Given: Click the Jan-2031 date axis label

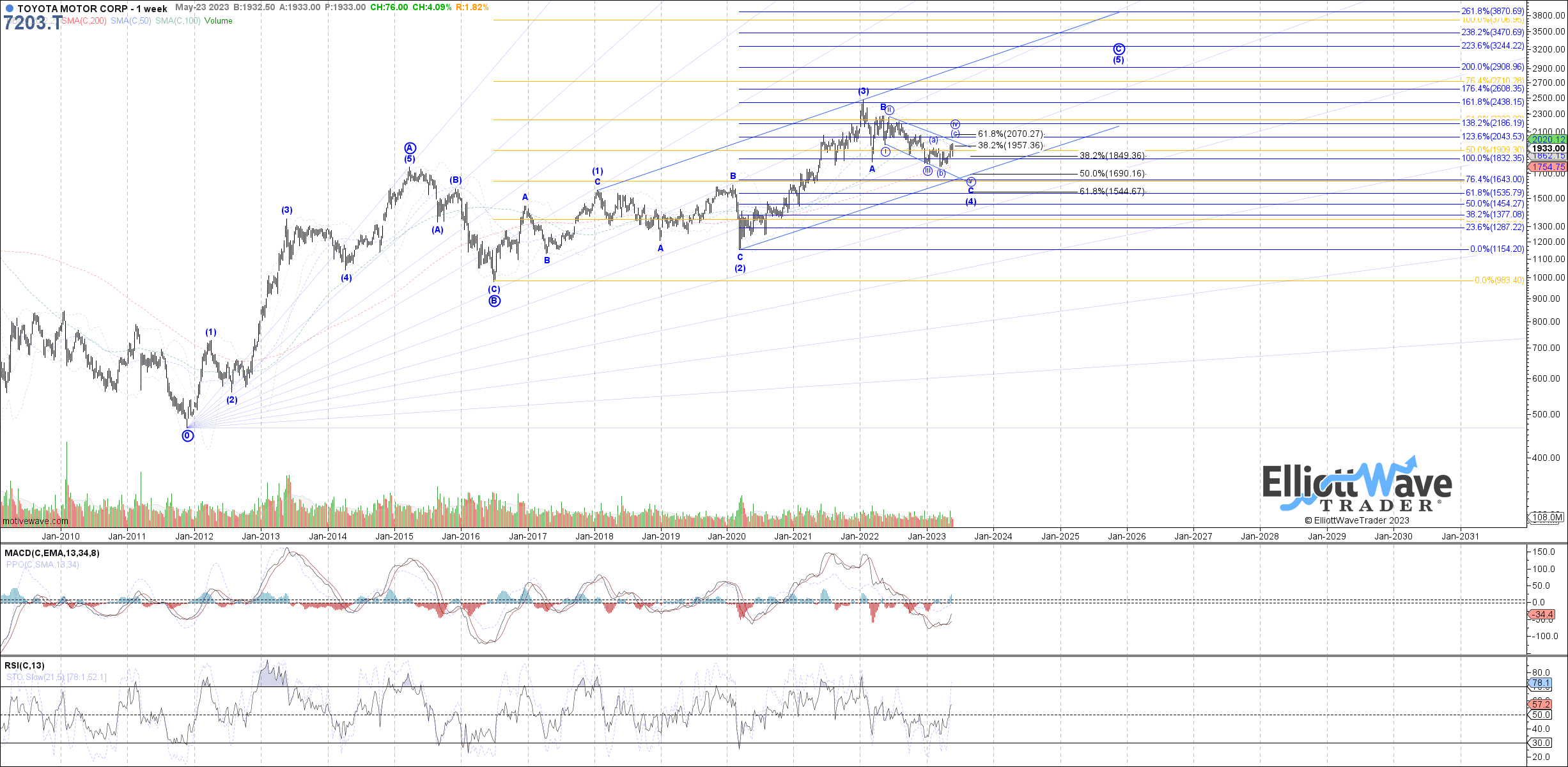Looking at the screenshot, I should 1460,537.
